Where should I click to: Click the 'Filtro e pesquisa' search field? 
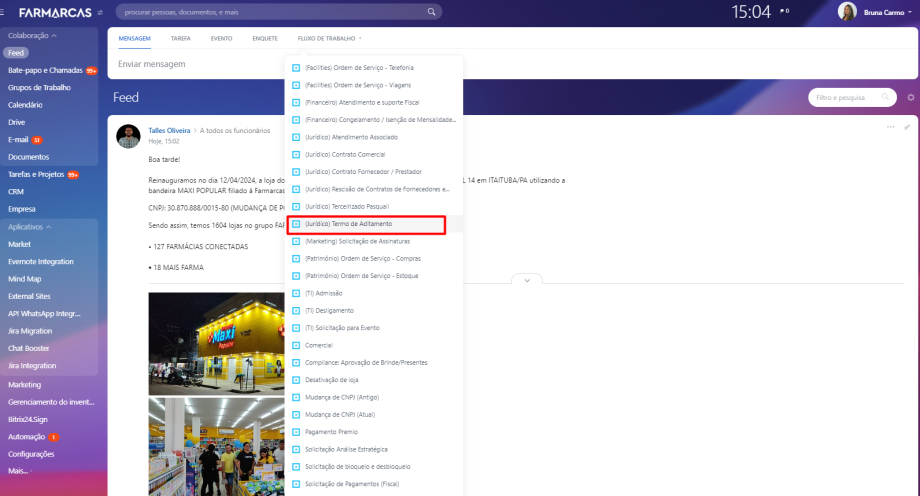coord(845,98)
